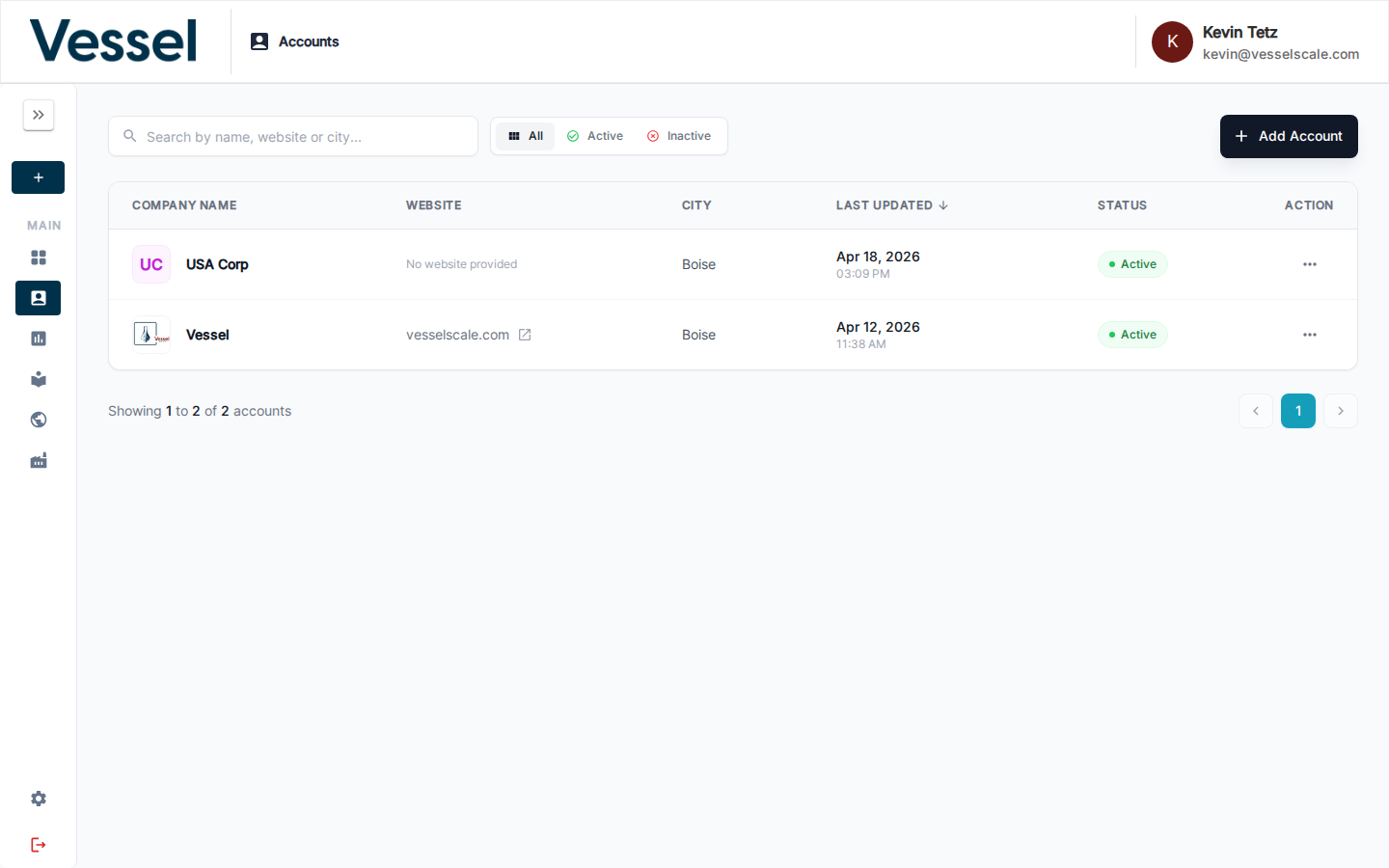Select the All filter
The width and height of the screenshot is (1389, 868).
click(526, 136)
